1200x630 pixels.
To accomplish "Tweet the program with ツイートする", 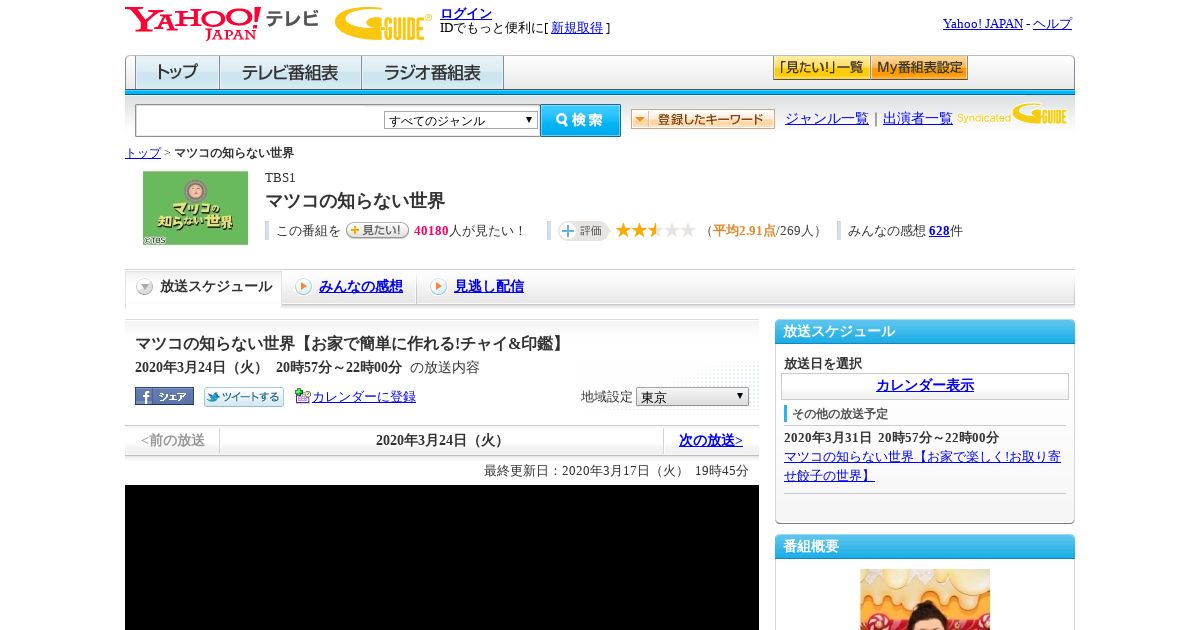I will (244, 397).
